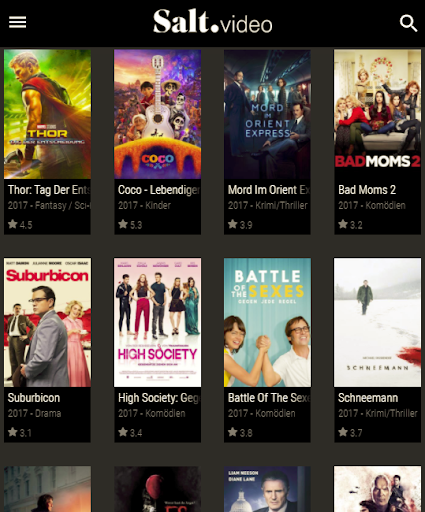Image resolution: width=425 pixels, height=512 pixels.
Task: Open the High Society poster
Action: coord(157,322)
